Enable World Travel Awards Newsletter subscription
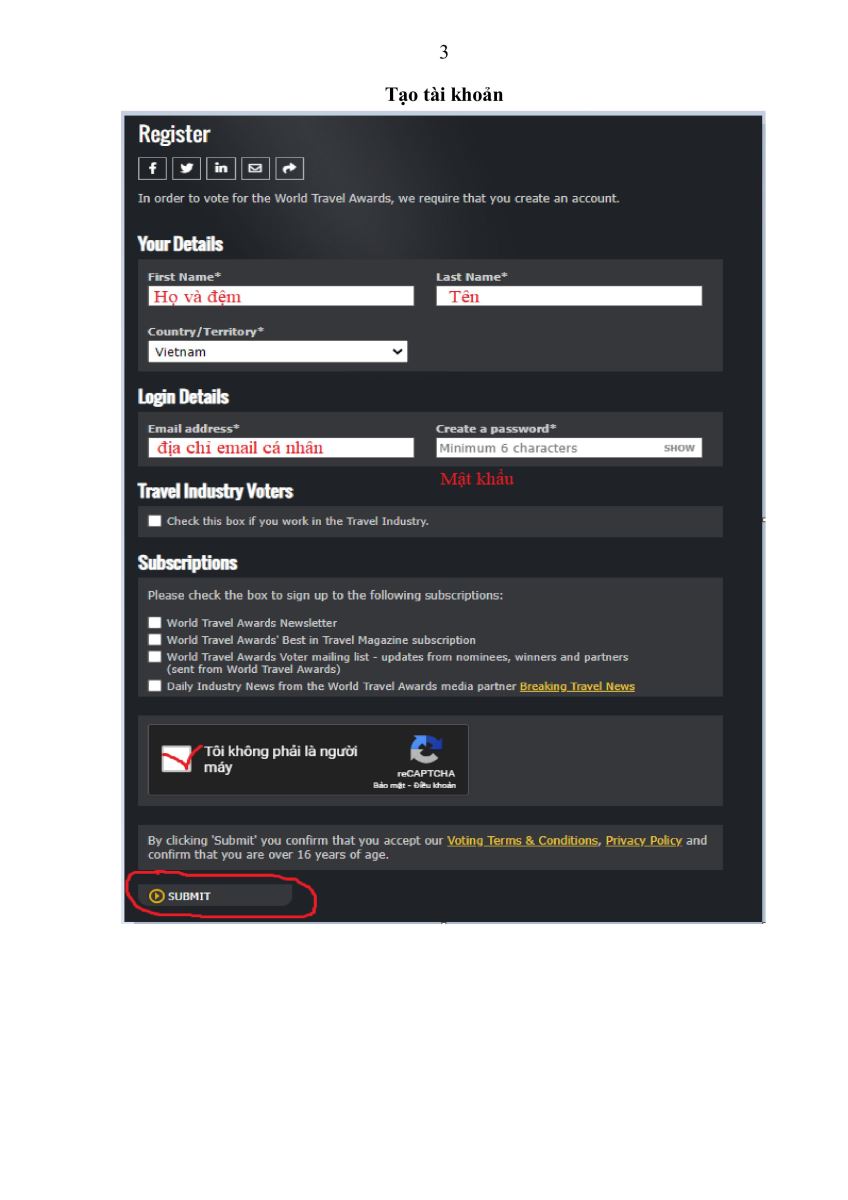 (x=154, y=623)
